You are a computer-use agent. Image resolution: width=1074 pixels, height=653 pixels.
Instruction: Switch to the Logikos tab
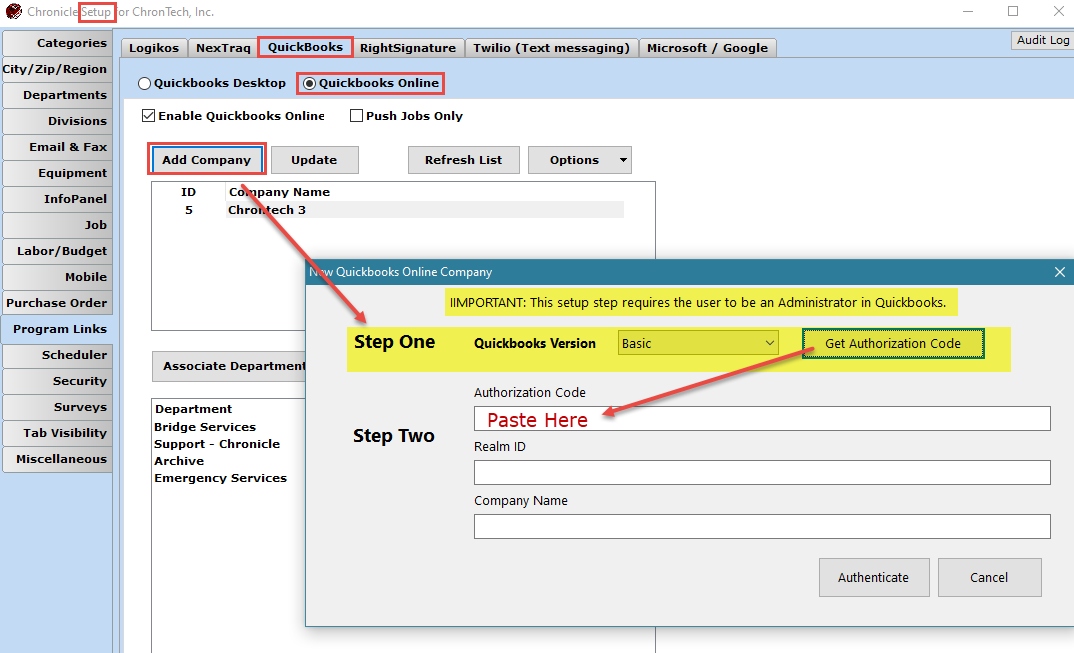coord(153,48)
